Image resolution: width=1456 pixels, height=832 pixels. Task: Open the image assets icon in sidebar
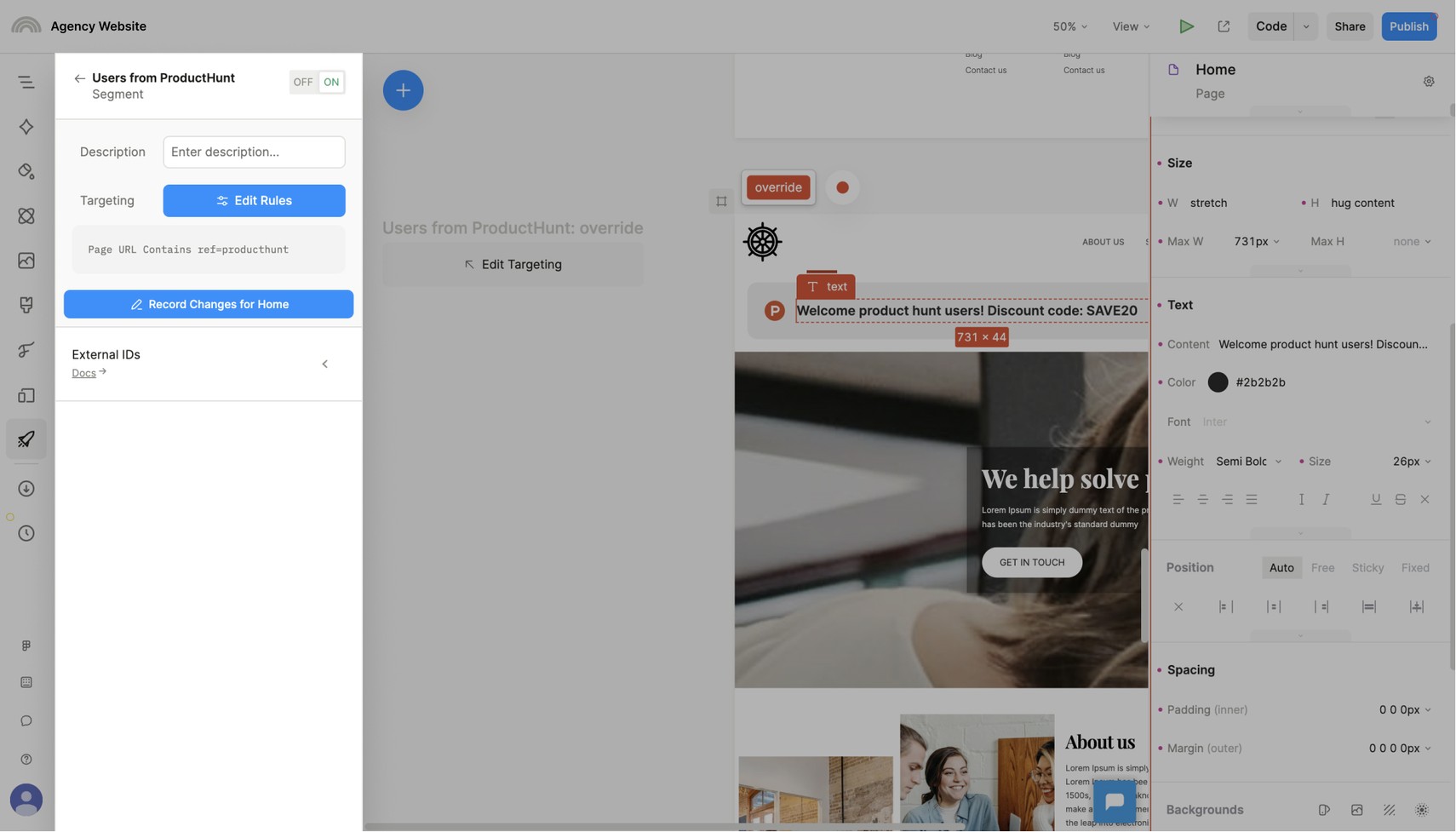[26, 261]
